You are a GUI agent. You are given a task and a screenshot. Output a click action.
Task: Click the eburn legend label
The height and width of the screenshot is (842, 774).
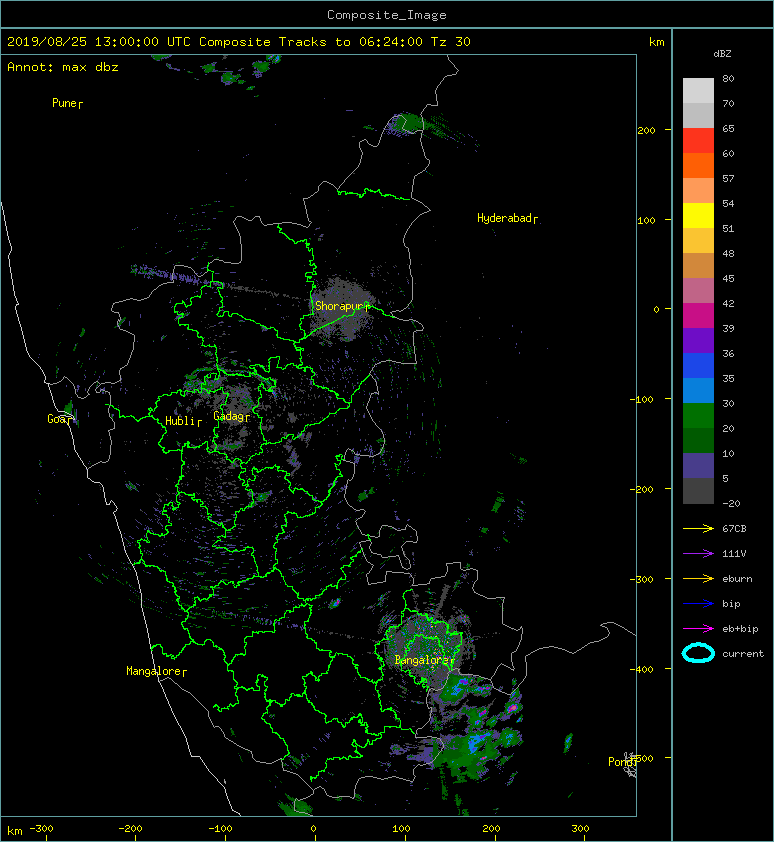tap(737, 579)
